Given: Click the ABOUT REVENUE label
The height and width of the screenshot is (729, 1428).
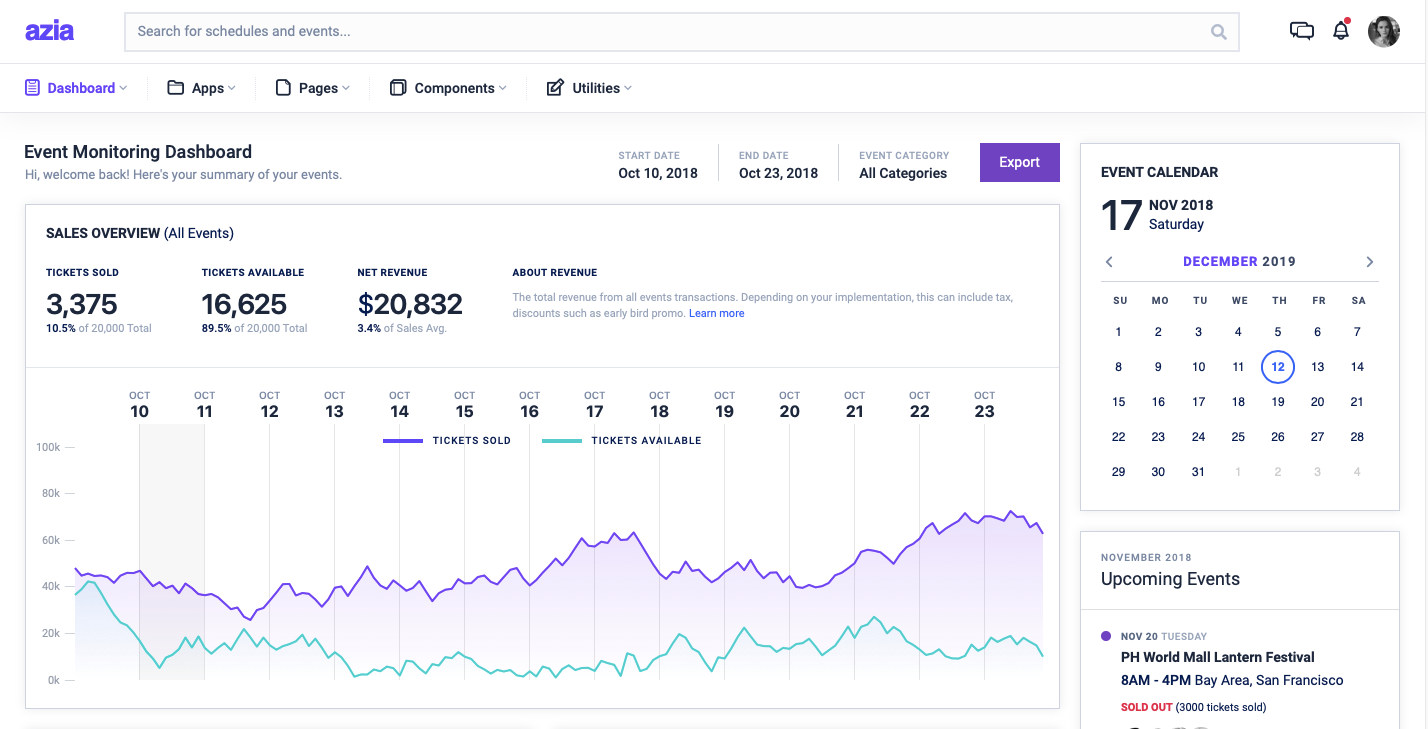Looking at the screenshot, I should coord(555,272).
